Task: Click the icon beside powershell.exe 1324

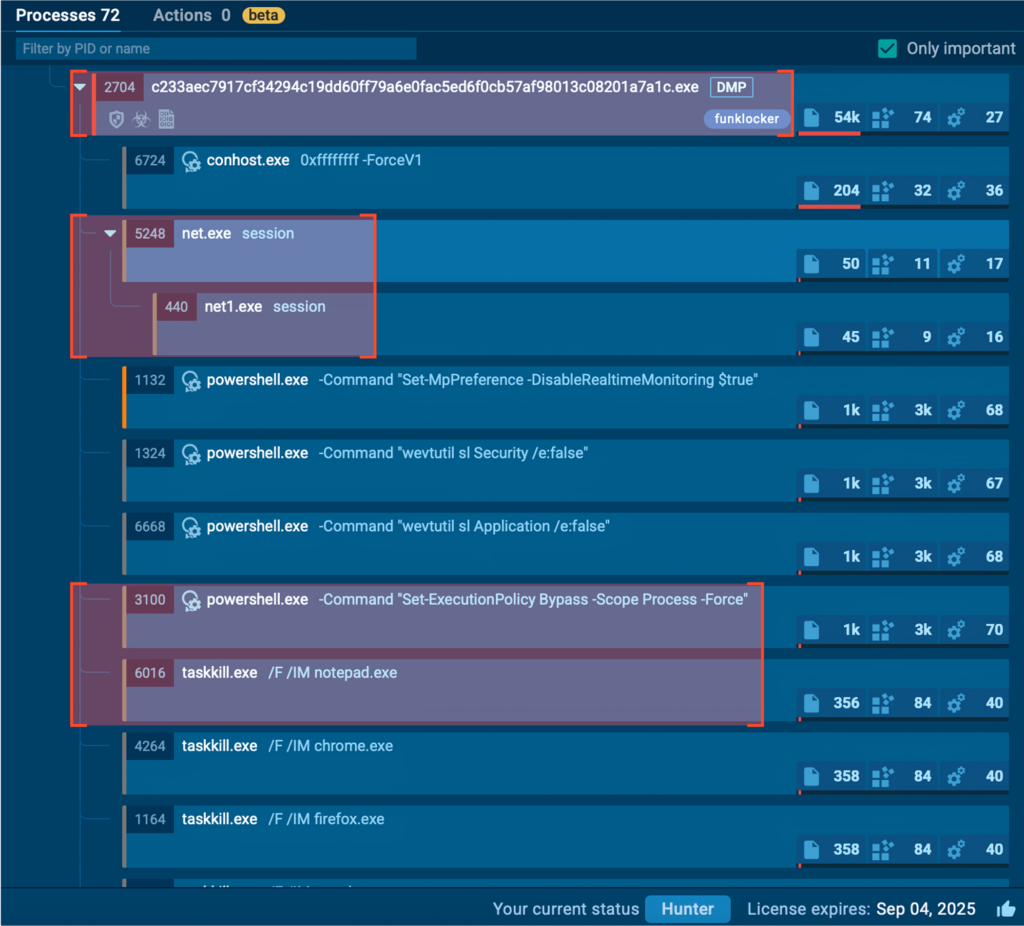Action: pyautogui.click(x=191, y=453)
